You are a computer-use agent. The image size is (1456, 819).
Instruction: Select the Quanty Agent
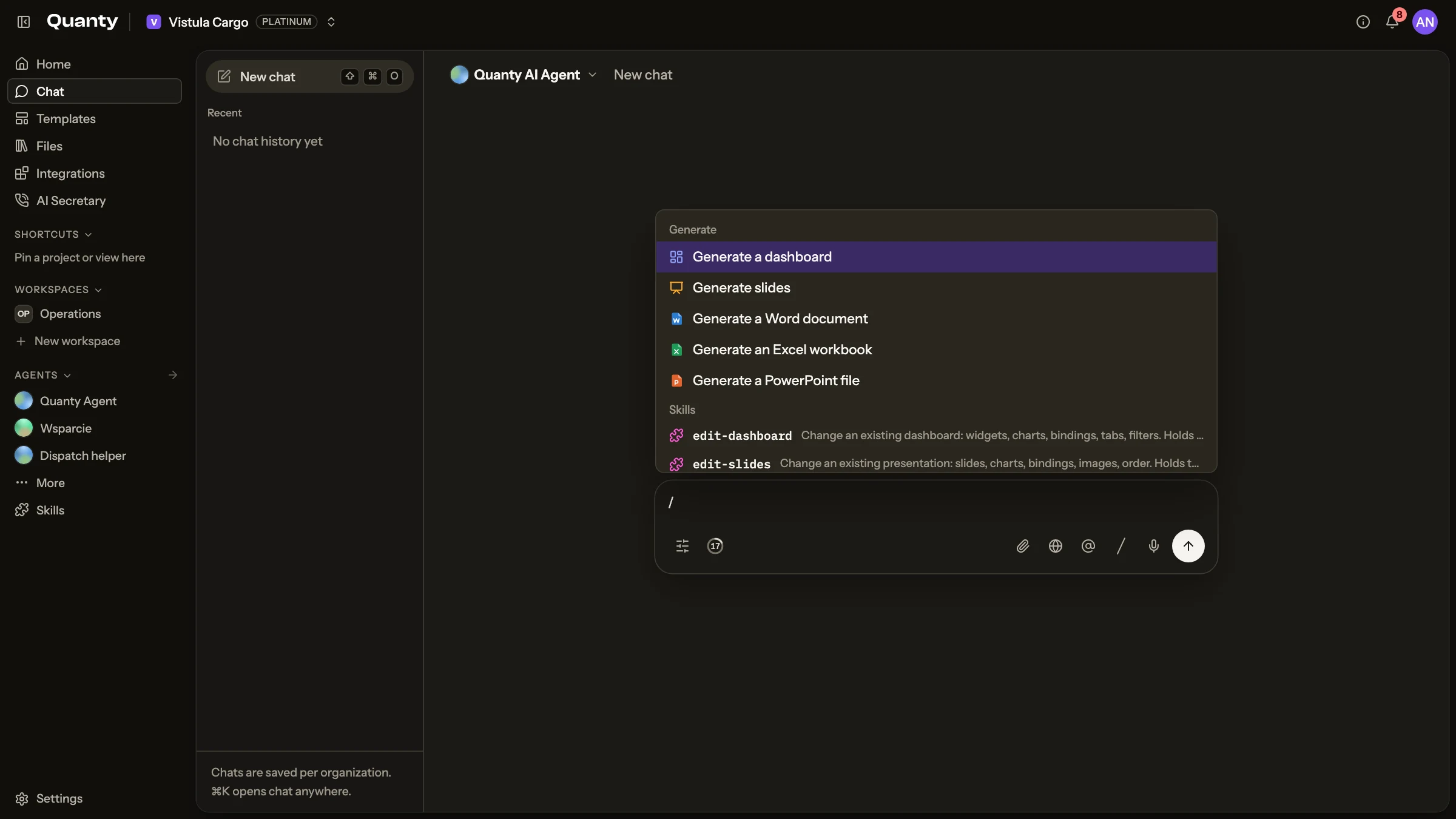[95, 400]
